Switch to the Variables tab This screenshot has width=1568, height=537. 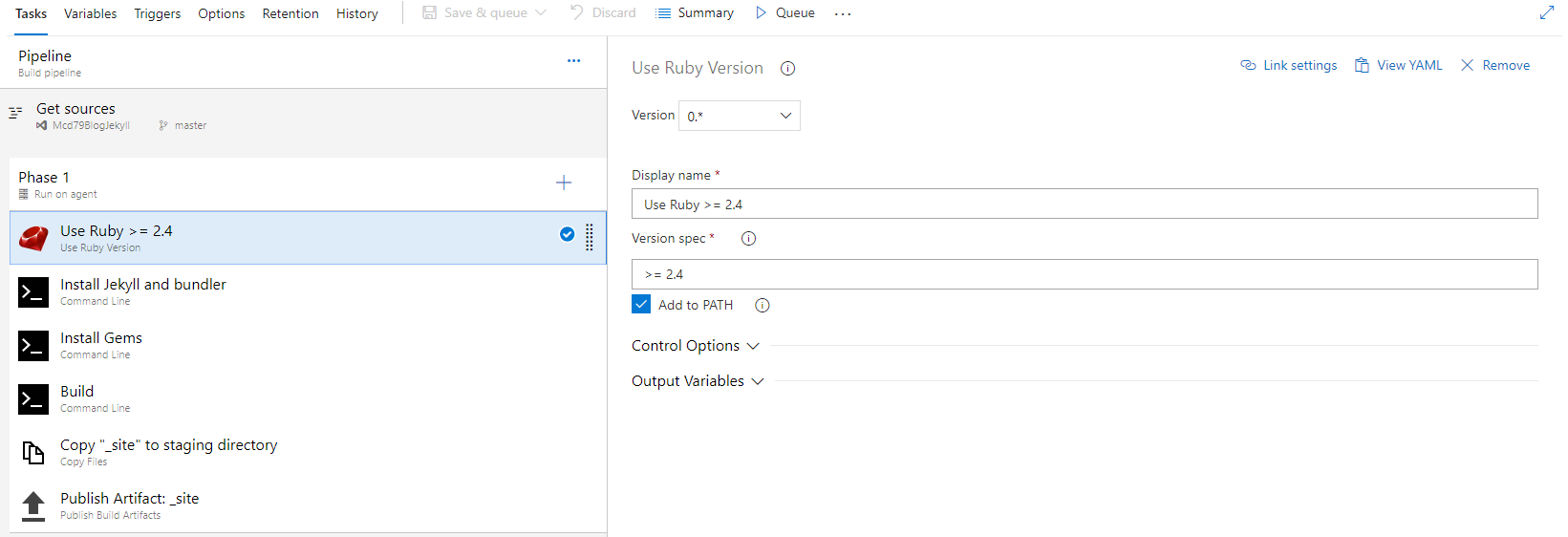click(90, 13)
